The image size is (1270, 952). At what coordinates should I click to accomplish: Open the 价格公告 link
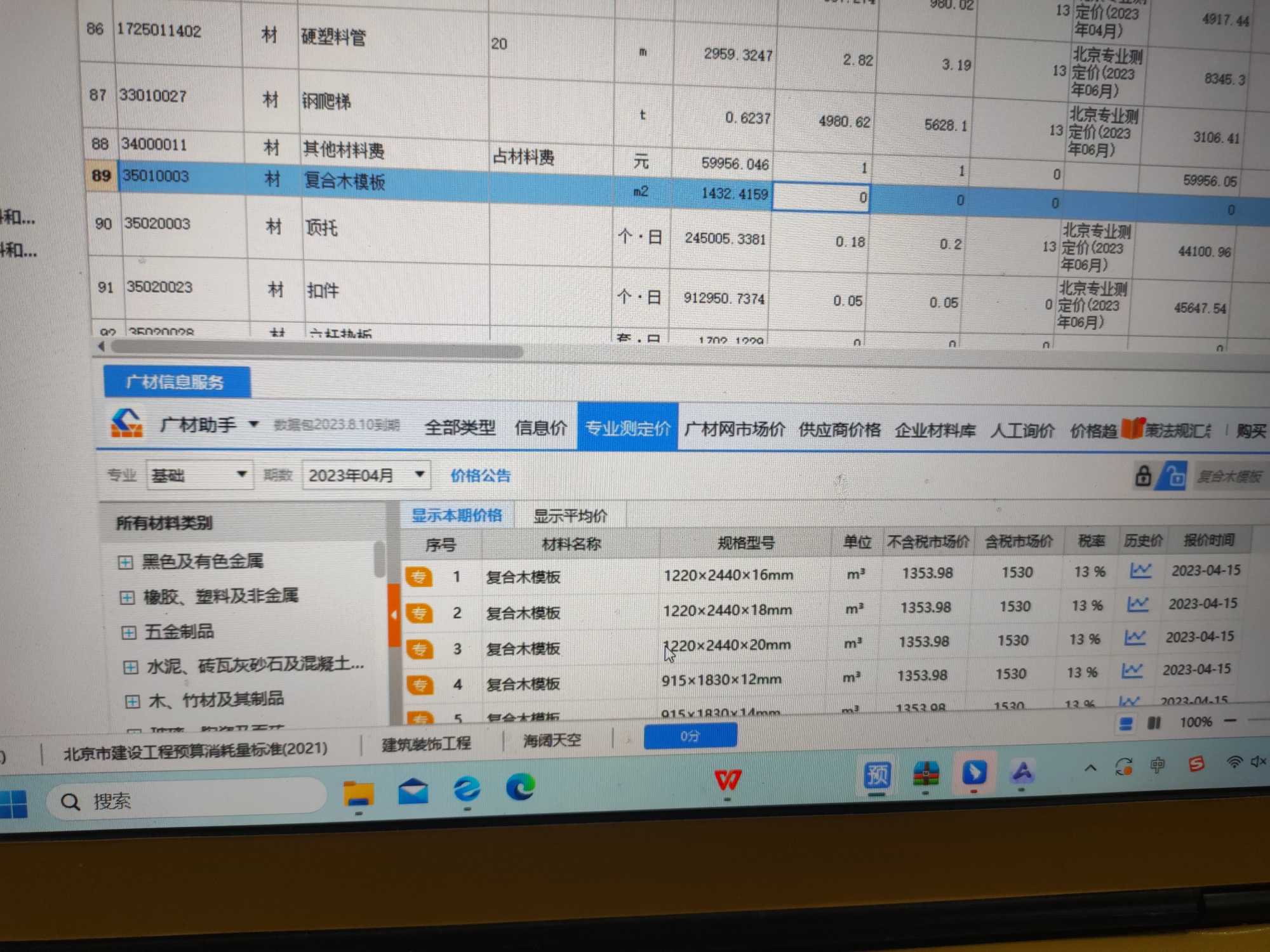pos(480,475)
